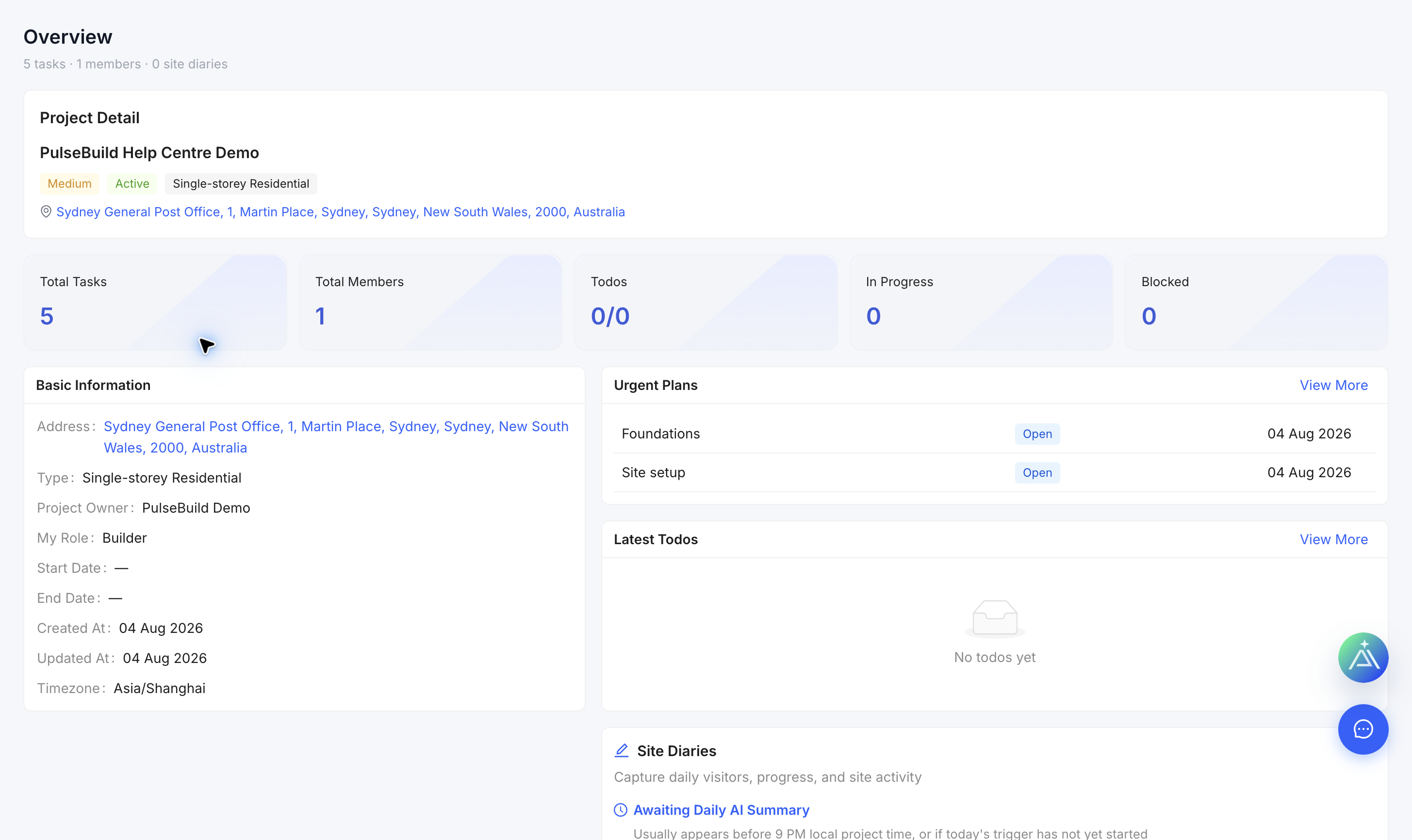Open the Blocked card

(1256, 302)
